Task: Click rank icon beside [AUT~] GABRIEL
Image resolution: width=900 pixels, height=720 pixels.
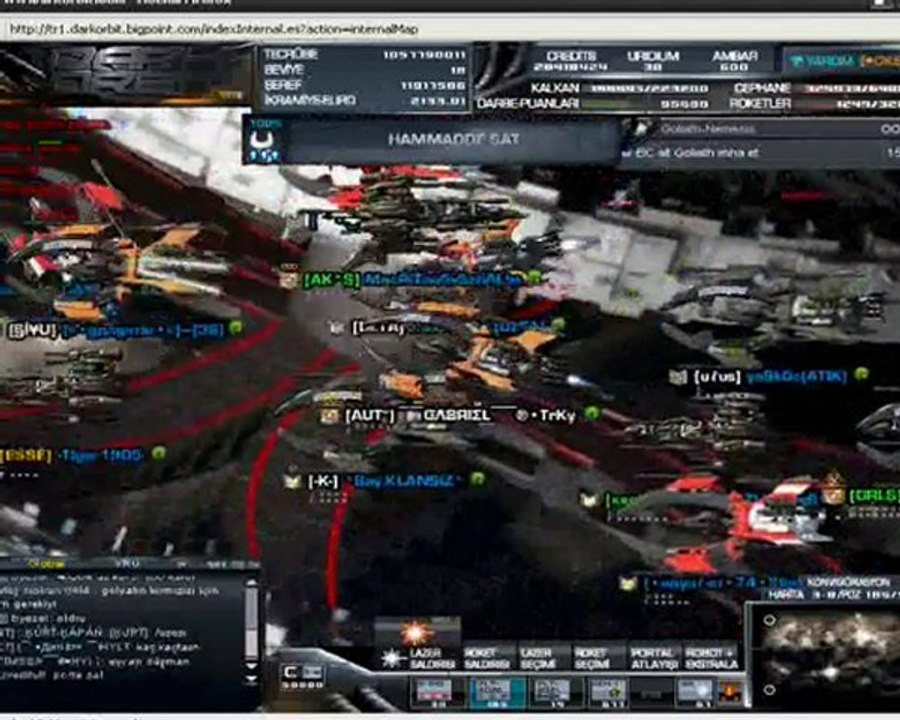Action: pyautogui.click(x=329, y=416)
